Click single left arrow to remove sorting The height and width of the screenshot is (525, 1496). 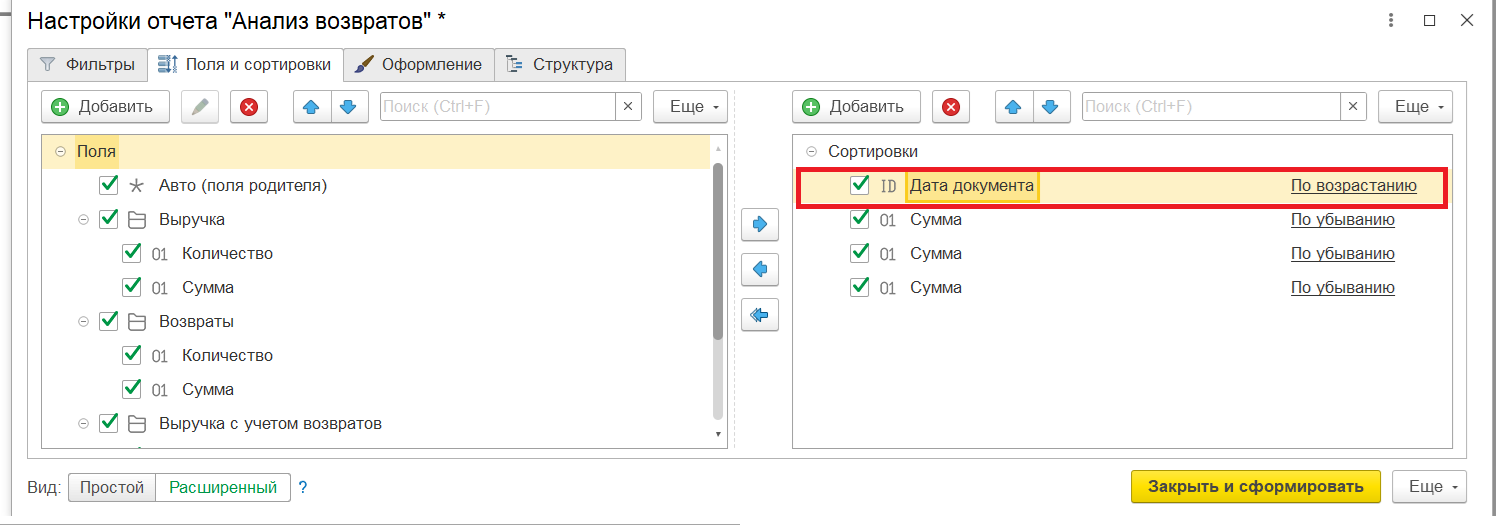760,270
